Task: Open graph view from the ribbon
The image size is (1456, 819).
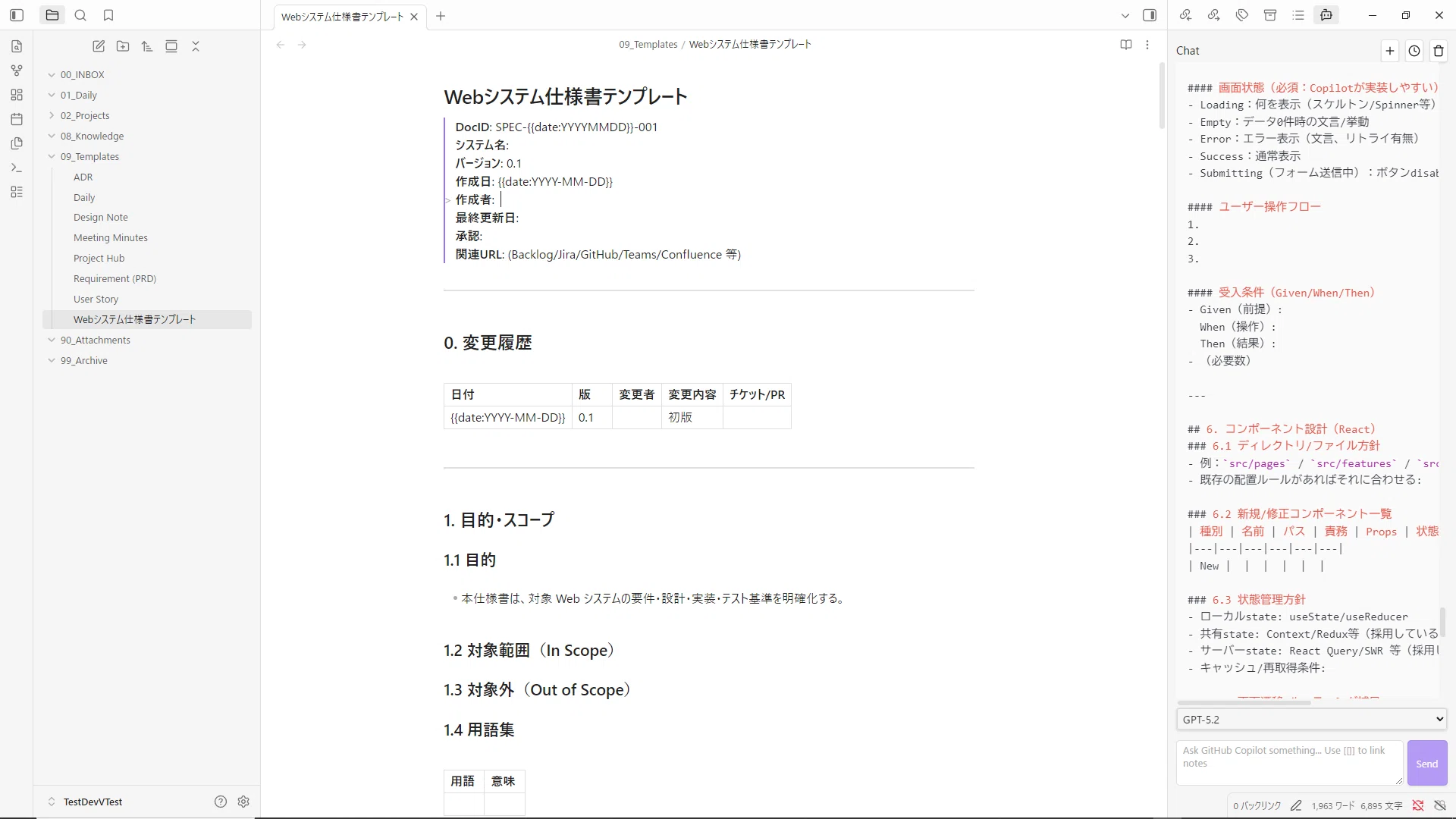Action: click(17, 71)
